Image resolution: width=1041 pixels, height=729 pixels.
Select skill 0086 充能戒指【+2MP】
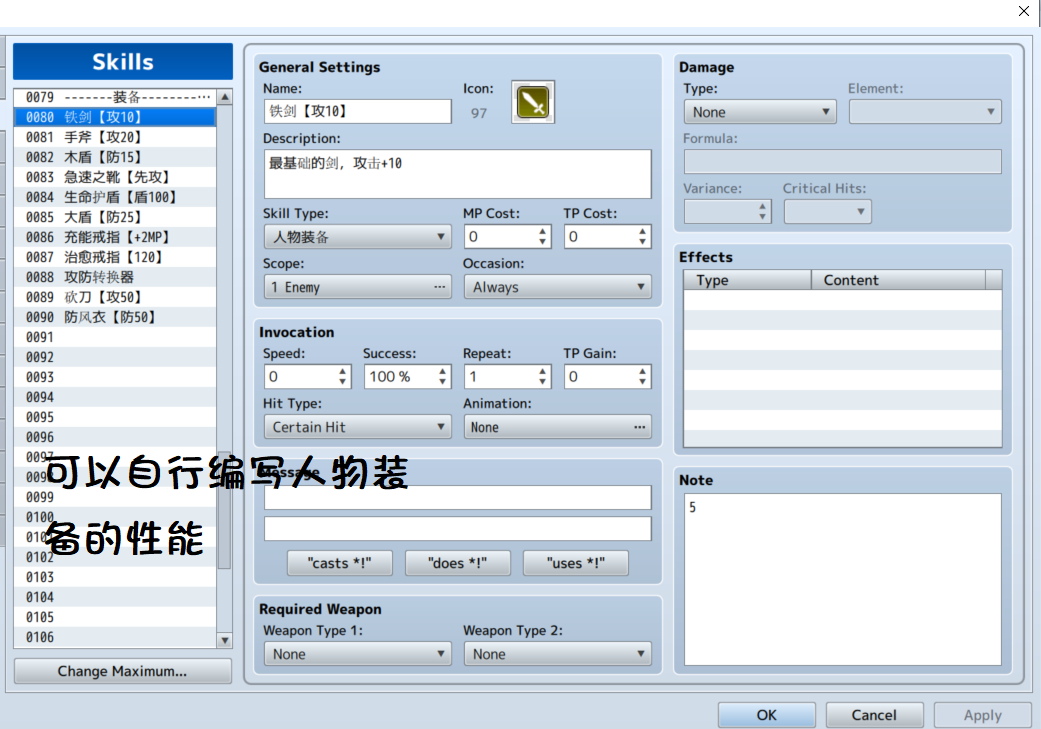115,237
